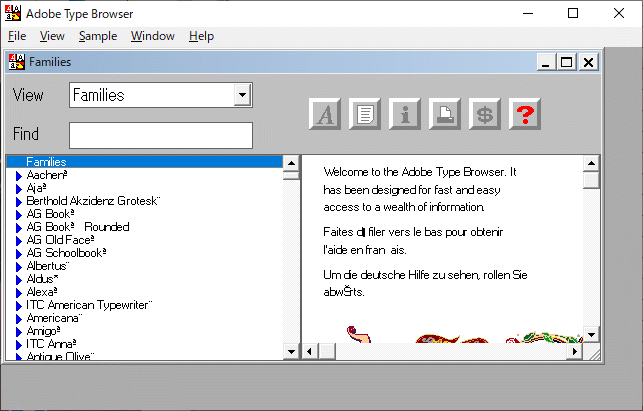Select the Aldus family entry

pyautogui.click(x=42, y=279)
